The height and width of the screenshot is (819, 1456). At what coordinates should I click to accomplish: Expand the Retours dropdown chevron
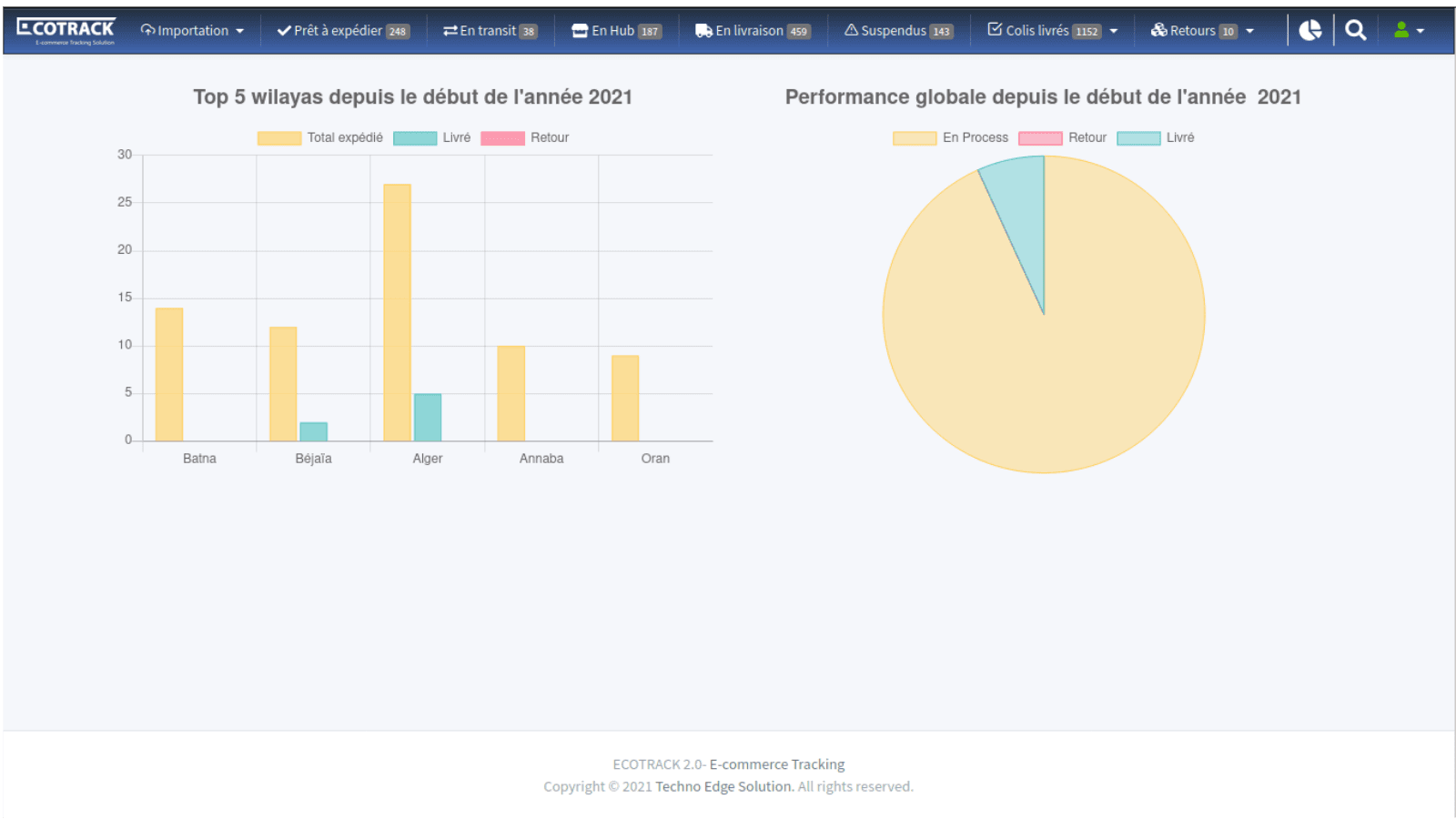1249,30
